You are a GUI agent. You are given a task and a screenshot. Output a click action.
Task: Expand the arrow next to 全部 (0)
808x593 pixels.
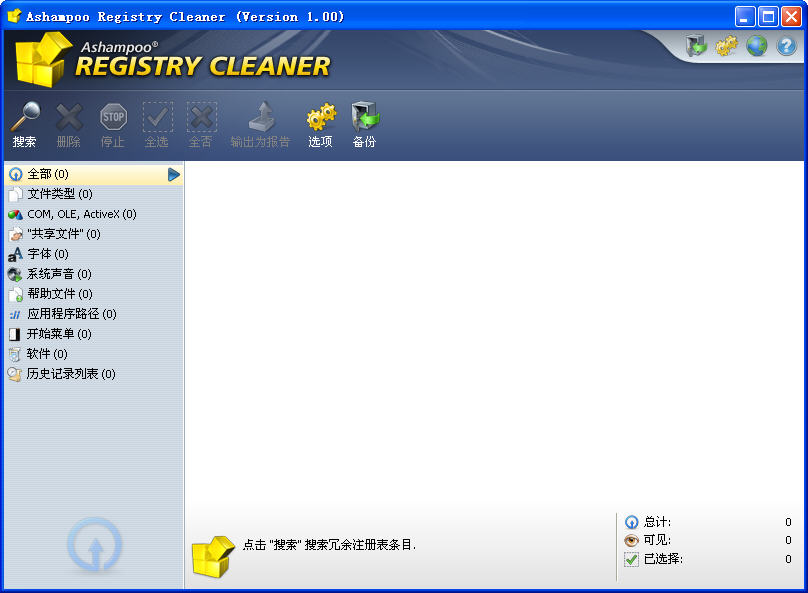(x=174, y=174)
